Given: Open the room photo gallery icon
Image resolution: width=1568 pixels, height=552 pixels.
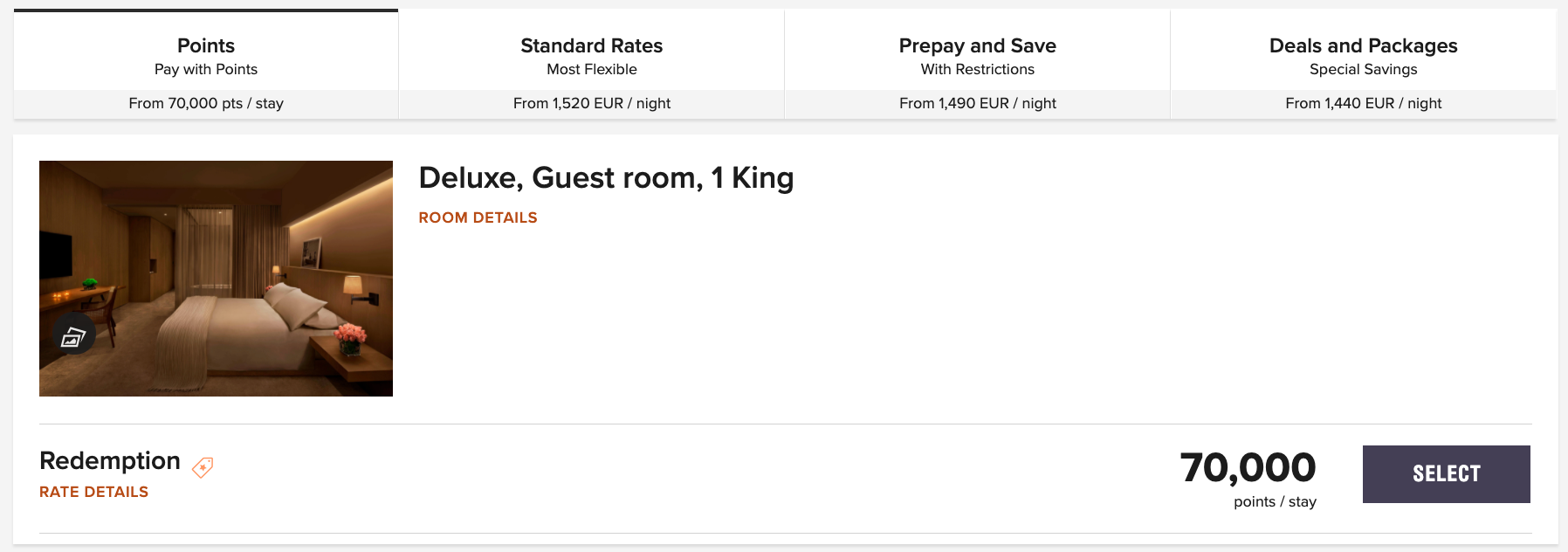Looking at the screenshot, I should coord(73,335).
